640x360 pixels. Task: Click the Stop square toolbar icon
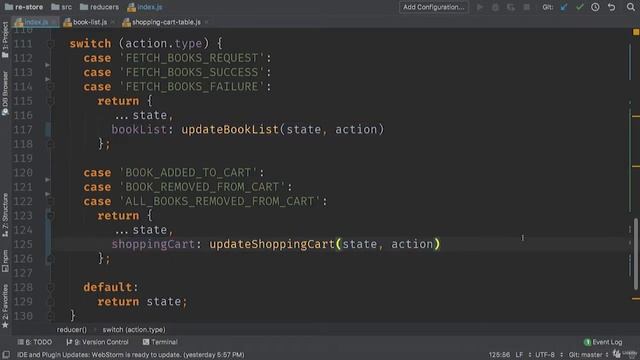pos(527,7)
